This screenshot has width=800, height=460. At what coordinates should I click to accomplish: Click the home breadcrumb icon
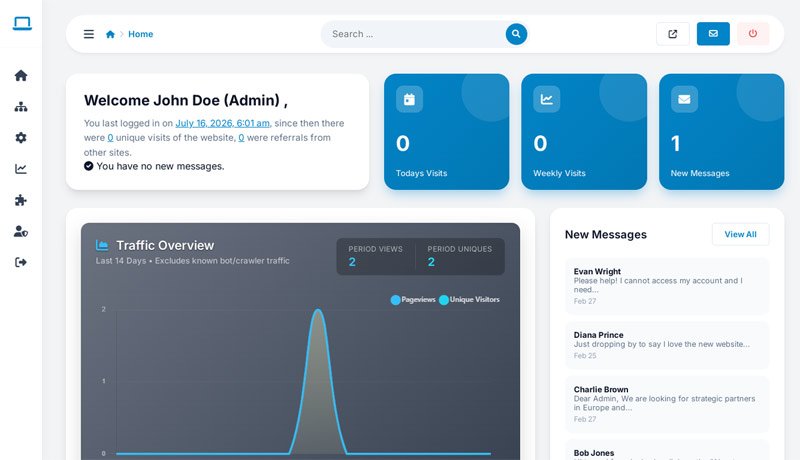110,34
